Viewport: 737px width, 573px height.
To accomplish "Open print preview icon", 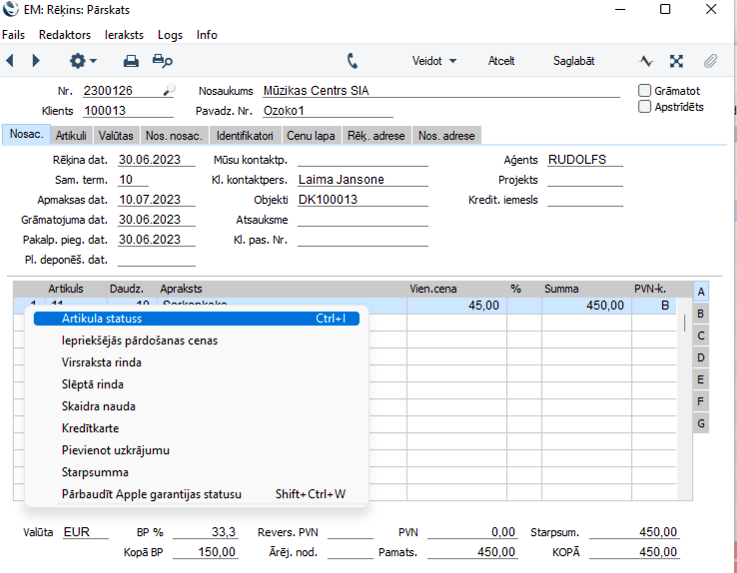I will click(x=162, y=61).
